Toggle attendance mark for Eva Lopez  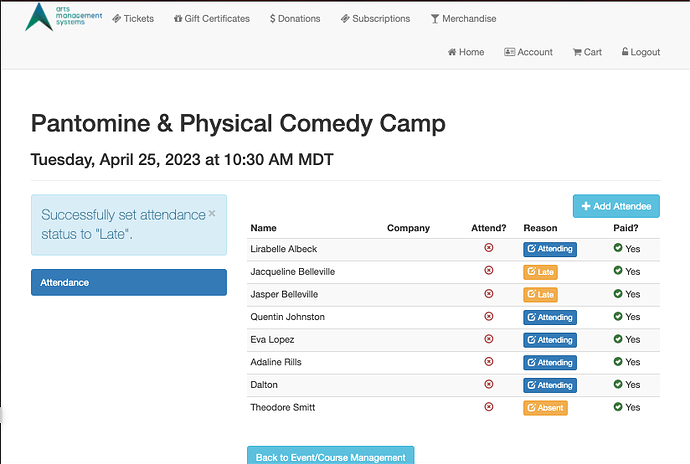click(488, 339)
